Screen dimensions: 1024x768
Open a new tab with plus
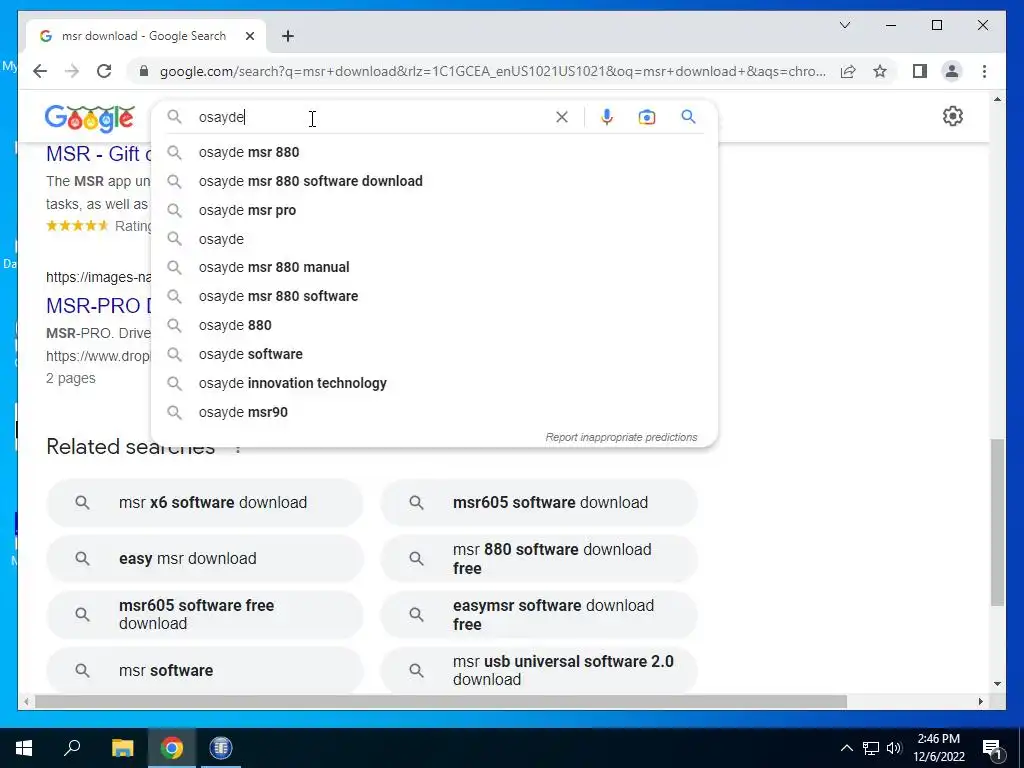point(288,36)
